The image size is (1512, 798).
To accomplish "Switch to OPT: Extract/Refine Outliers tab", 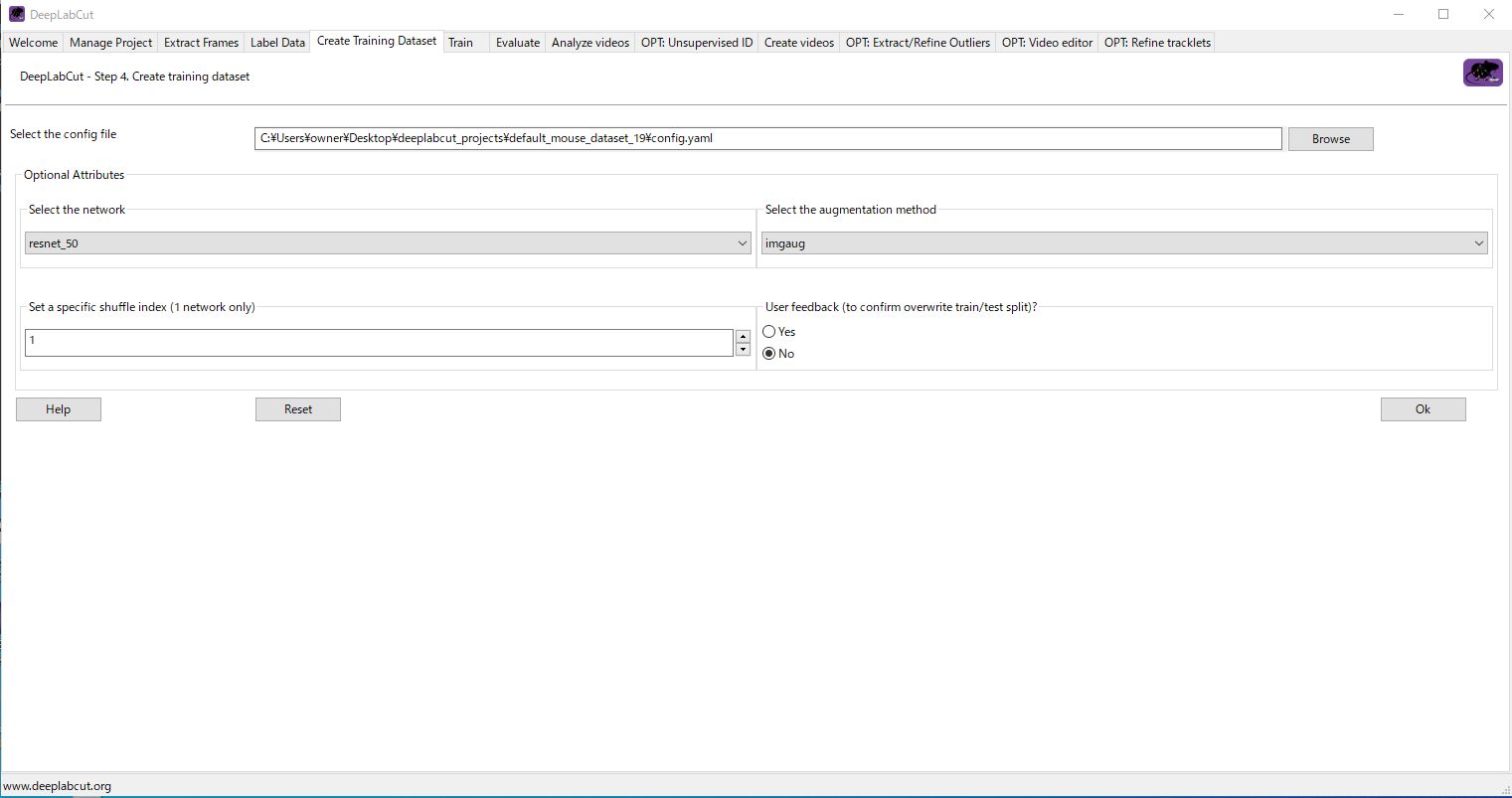I will pos(919,43).
